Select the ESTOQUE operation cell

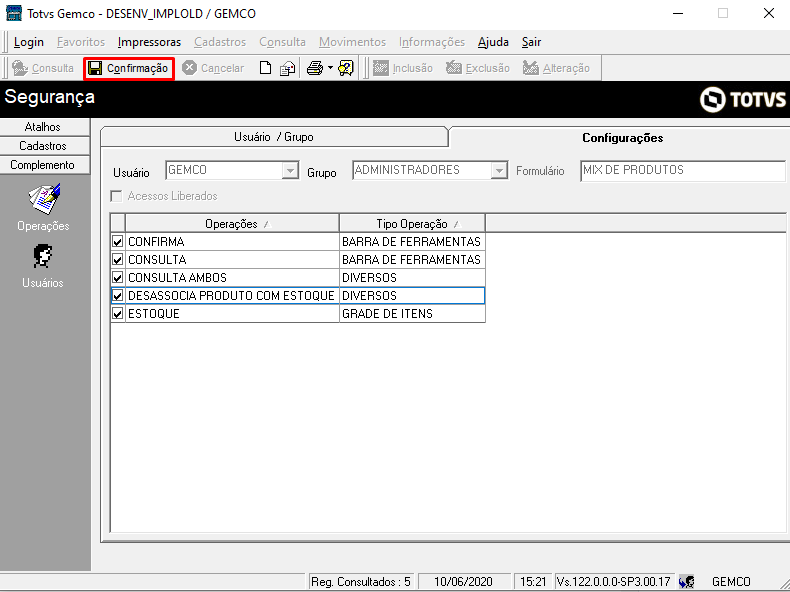(232, 314)
